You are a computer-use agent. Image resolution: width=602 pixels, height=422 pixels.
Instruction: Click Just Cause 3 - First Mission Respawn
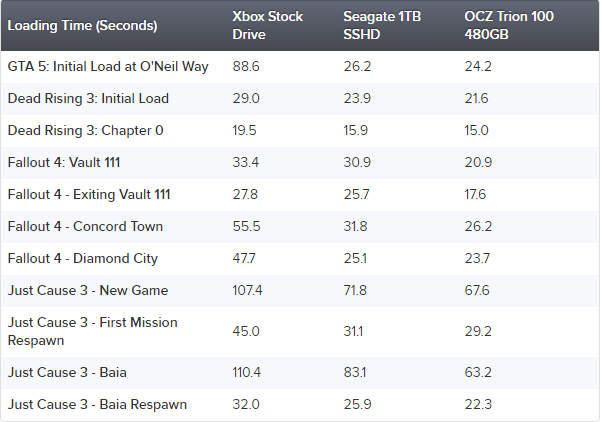coord(92,331)
